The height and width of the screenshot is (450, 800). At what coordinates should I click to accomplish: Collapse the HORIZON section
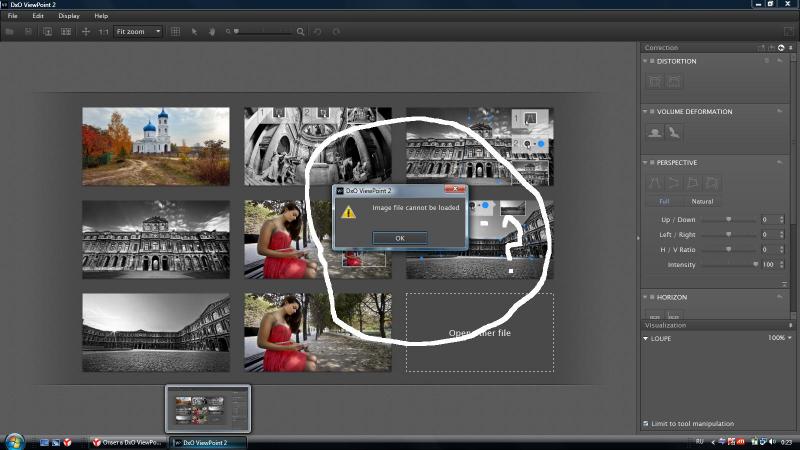coord(645,297)
